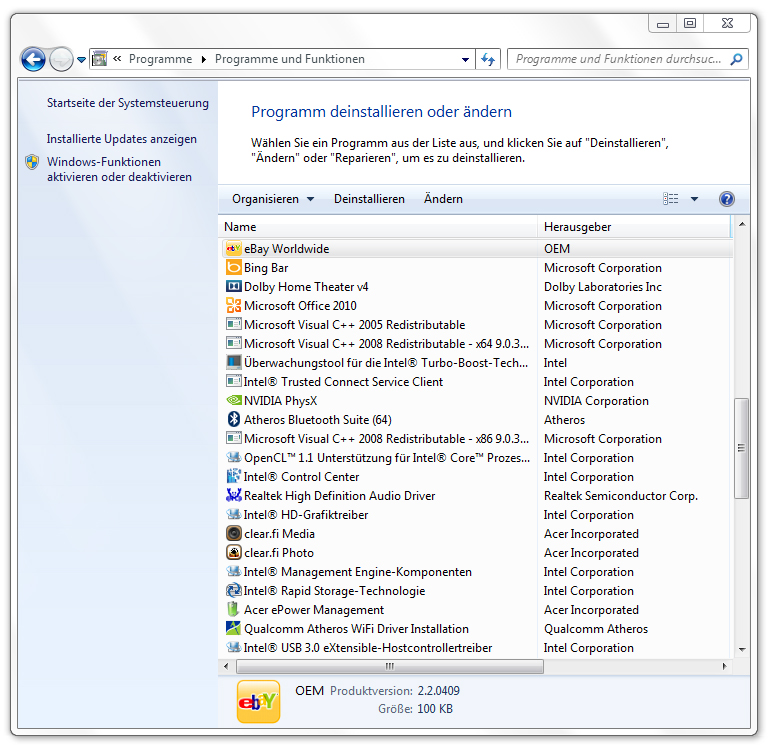Click the vertical scrollbar thumb
Image resolution: width=769 pixels, height=747 pixels.
point(741,448)
